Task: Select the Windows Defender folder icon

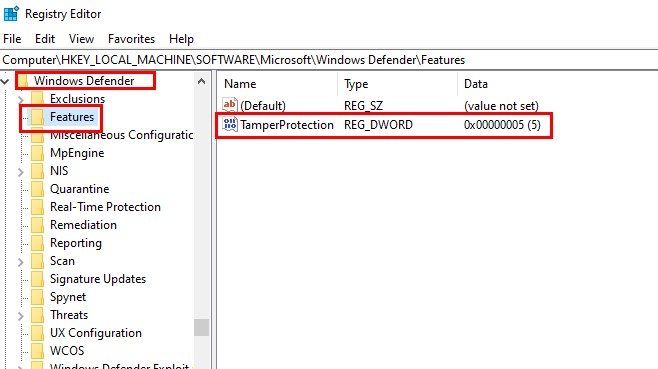Action: 23,81
